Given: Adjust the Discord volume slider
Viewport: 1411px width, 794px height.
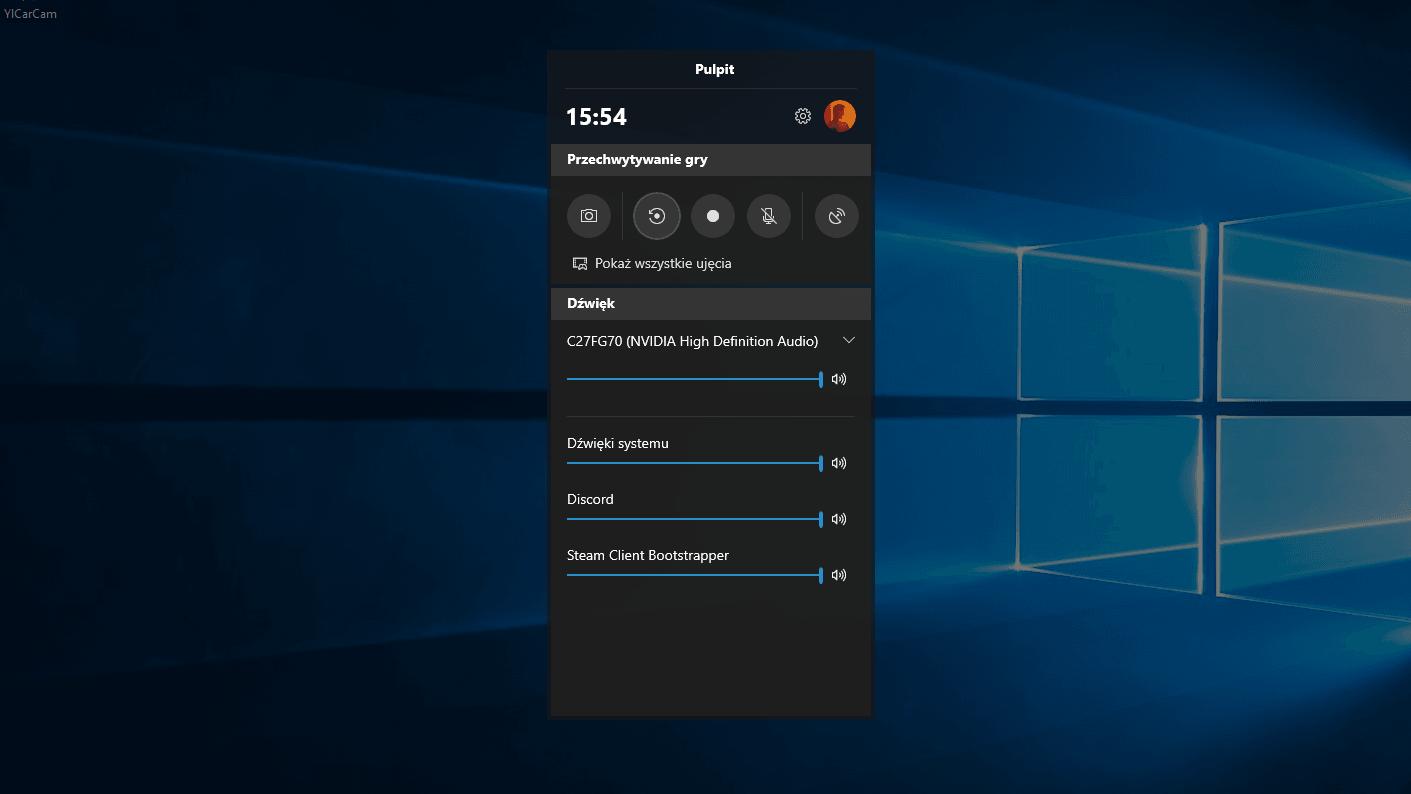Looking at the screenshot, I should point(695,519).
